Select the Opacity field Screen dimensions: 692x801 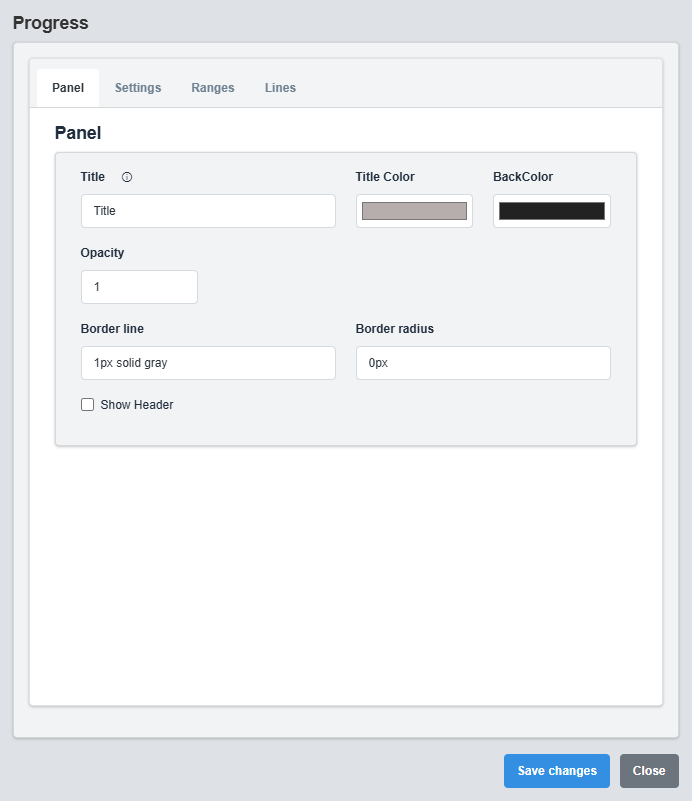(x=139, y=287)
